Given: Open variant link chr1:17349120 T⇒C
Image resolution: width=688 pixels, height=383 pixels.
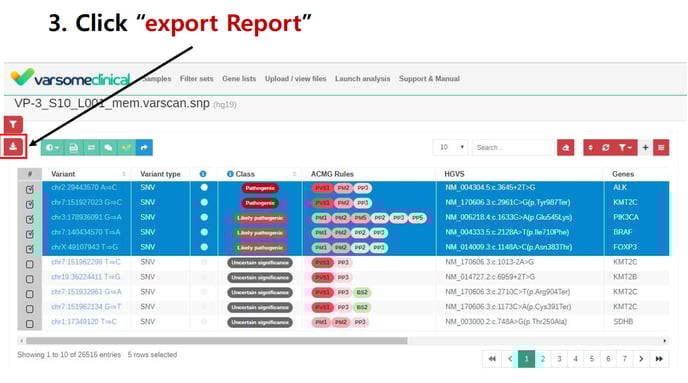Looking at the screenshot, I should point(84,322).
